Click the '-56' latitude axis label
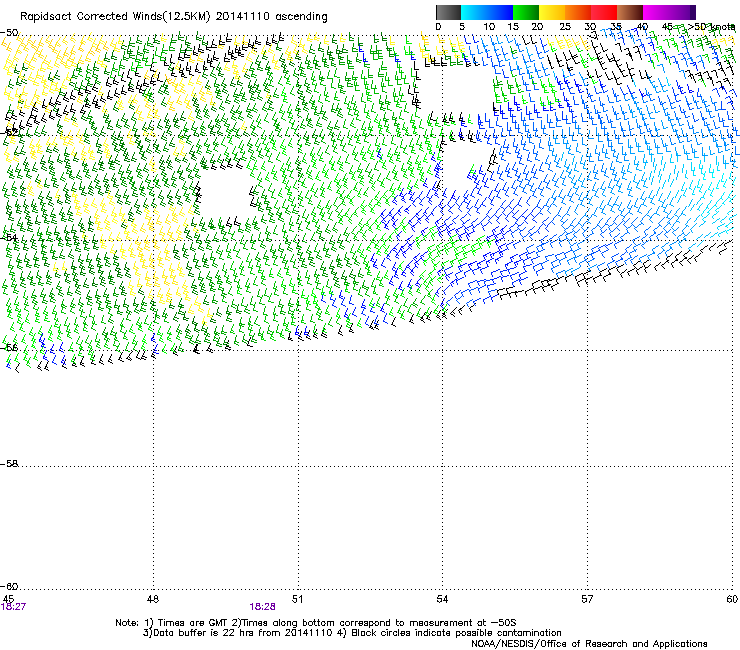This screenshot has width=740, height=650. (x=9, y=347)
